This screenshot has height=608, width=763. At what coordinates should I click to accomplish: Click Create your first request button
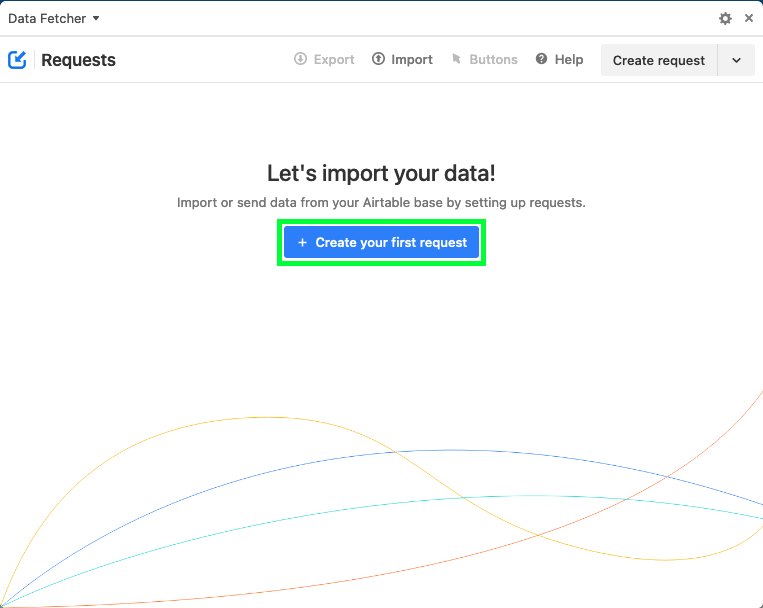(382, 242)
